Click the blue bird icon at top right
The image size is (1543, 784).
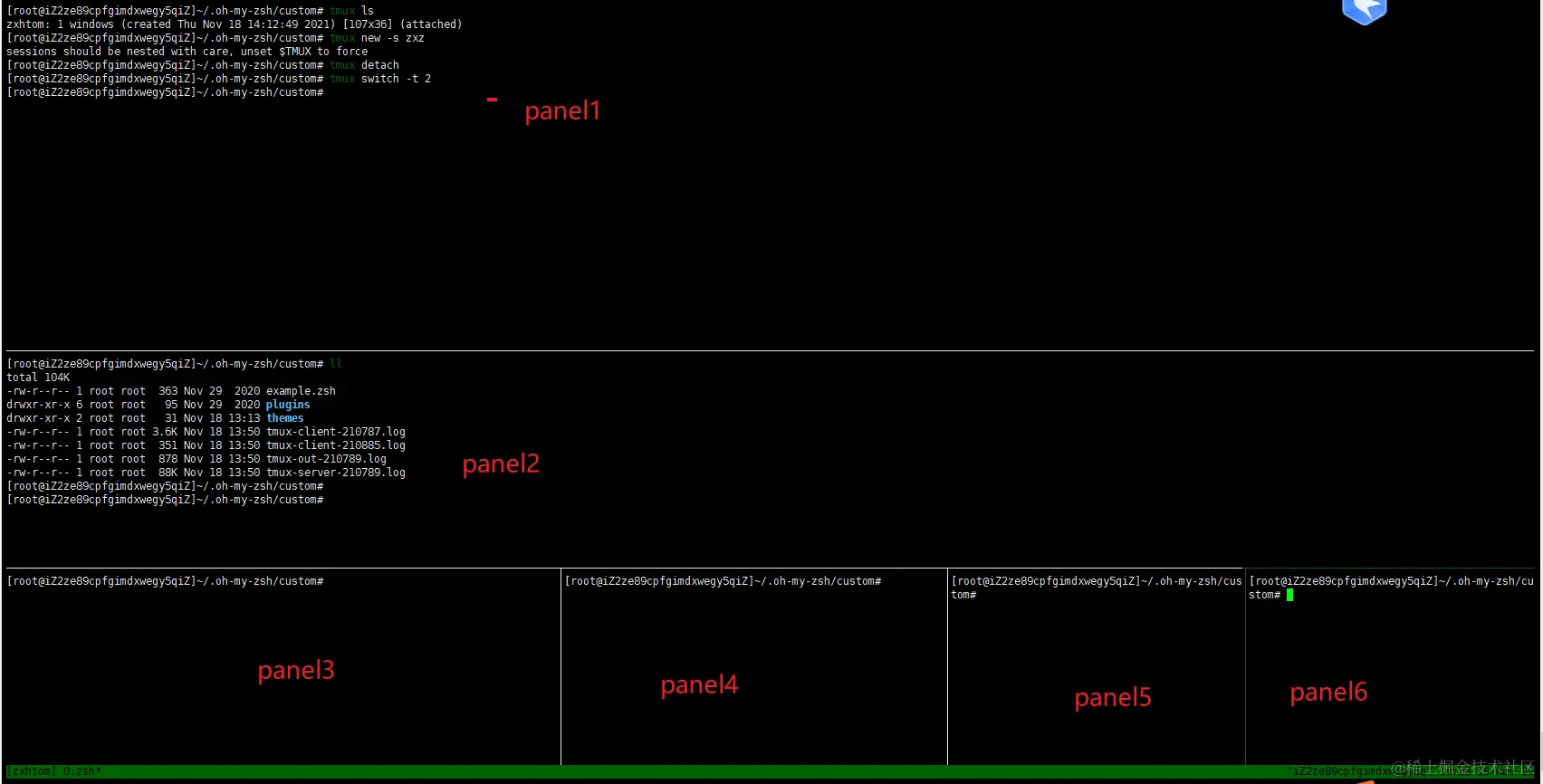(1365, 12)
